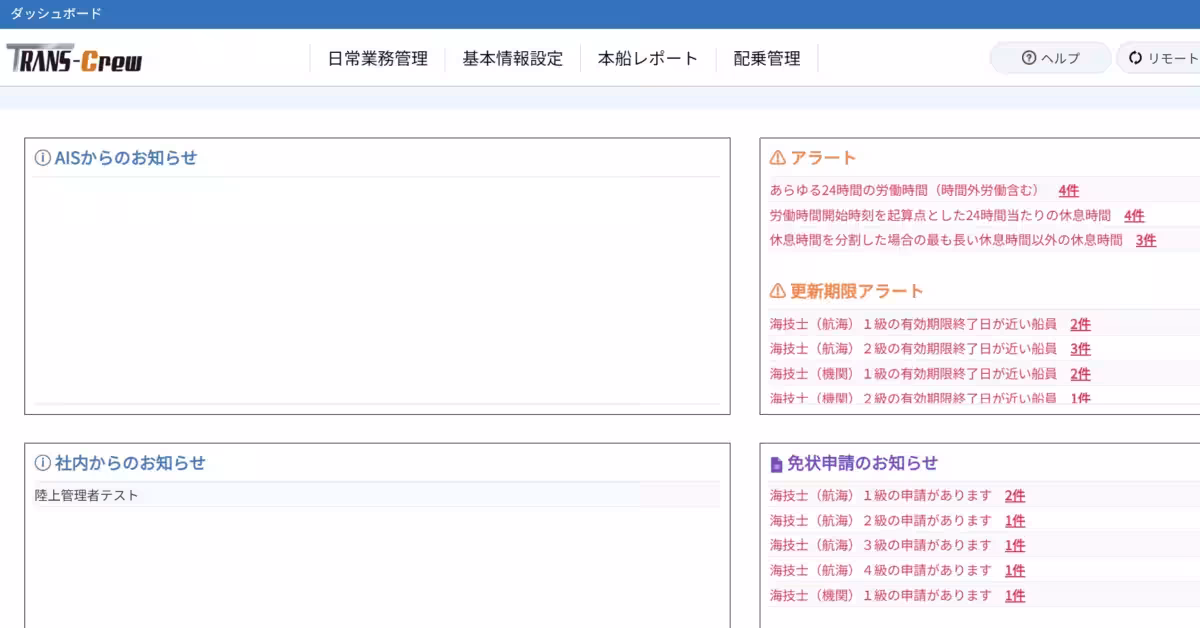1200x628 pixels.
Task: Open 2件 link for 海技士（航海）1級 application
Action: click(x=1015, y=495)
